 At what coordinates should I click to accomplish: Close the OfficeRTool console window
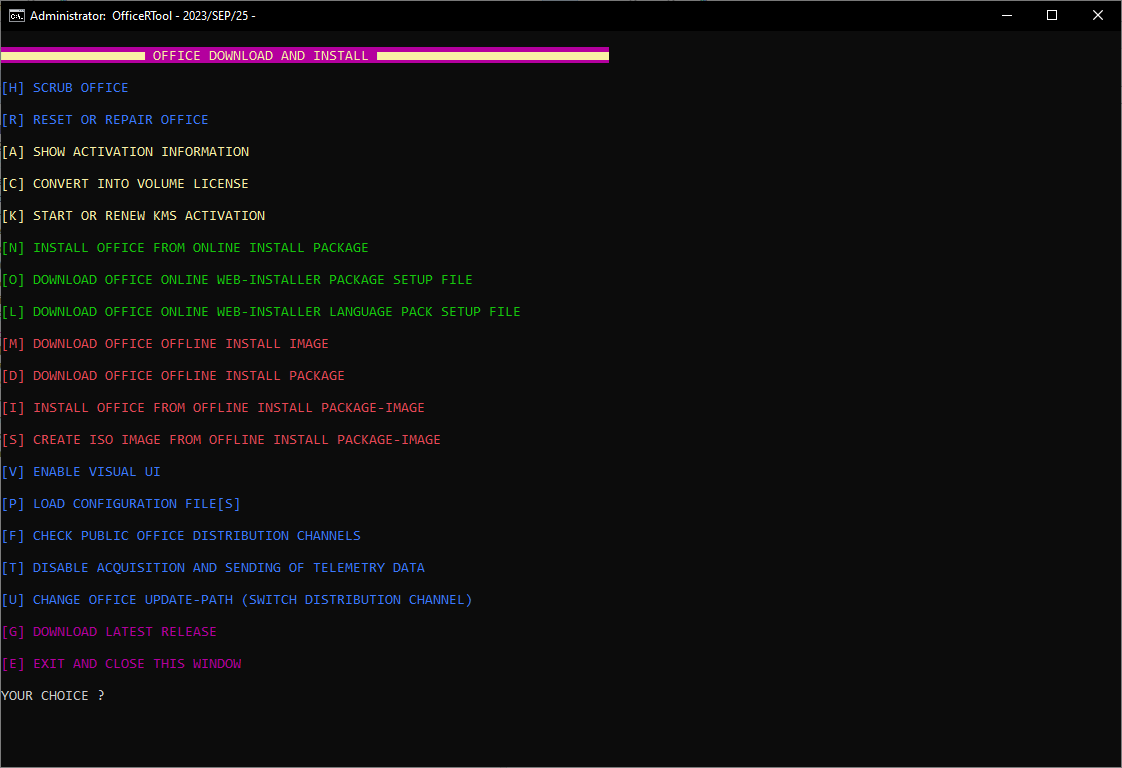[x=1098, y=15]
